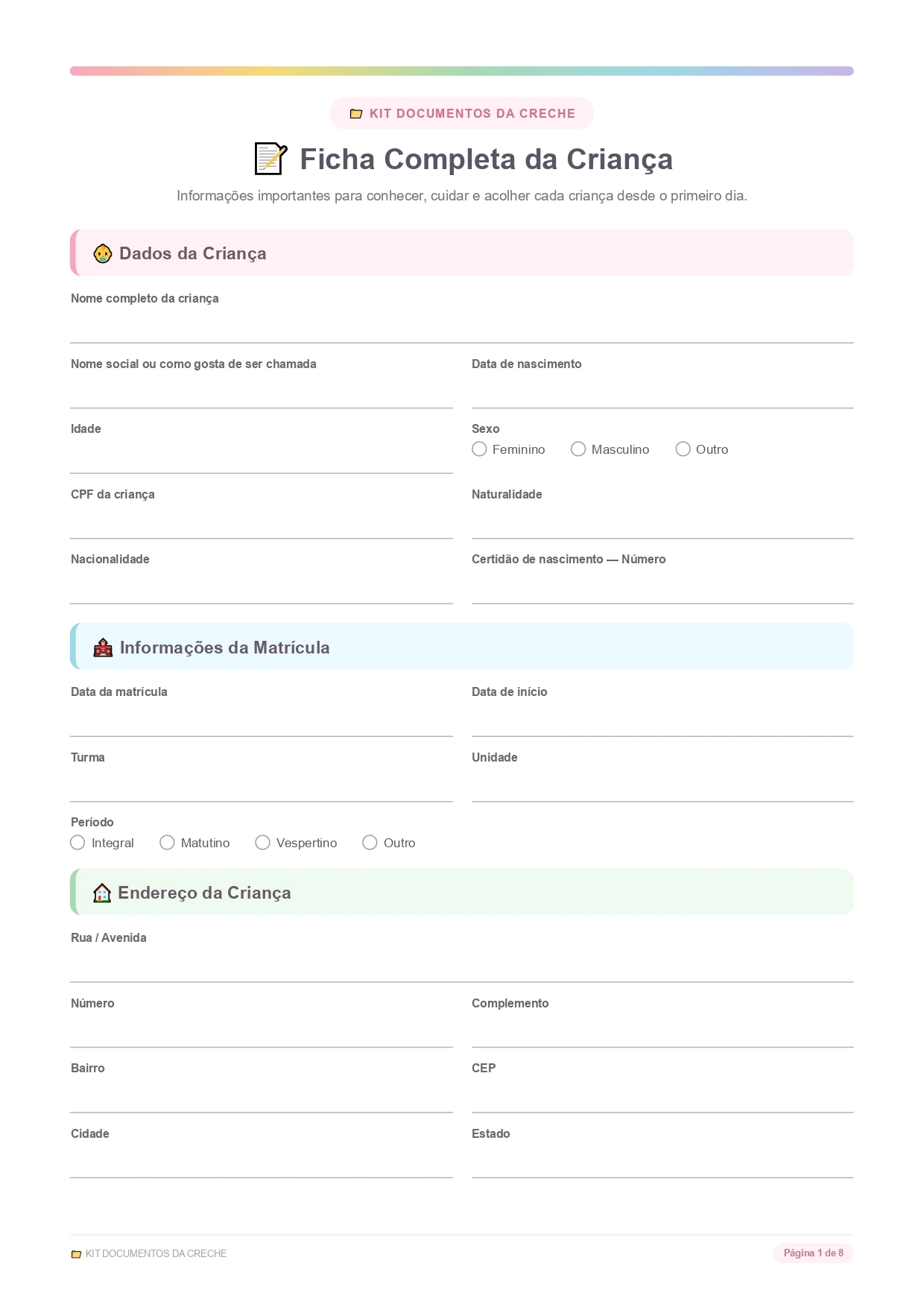Click the small folder icon in the footer
The height and width of the screenshot is (1307, 924).
point(76,1254)
